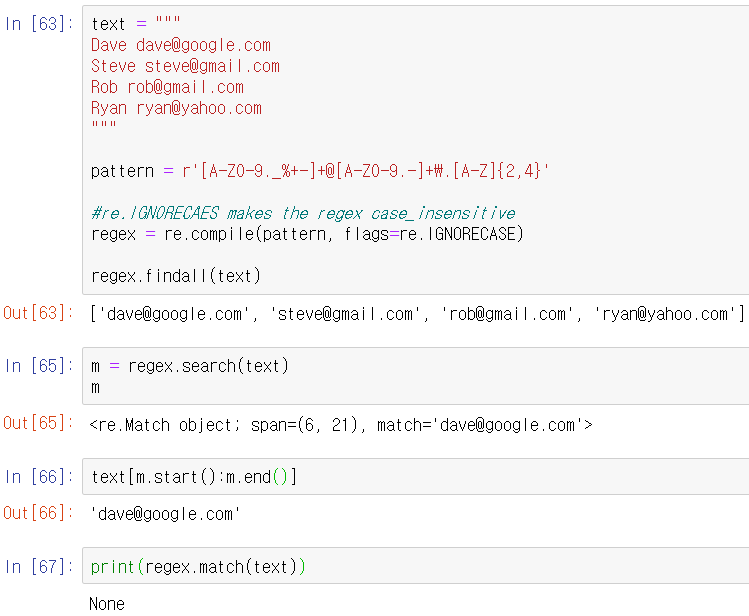Focus cell with print(regex.match(text))
The height and width of the screenshot is (616, 749).
[x=416, y=566]
